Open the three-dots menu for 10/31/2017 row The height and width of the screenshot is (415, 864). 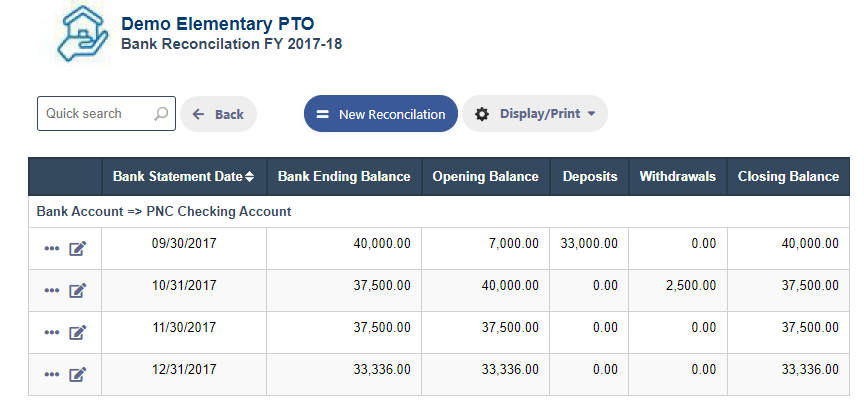pos(52,290)
